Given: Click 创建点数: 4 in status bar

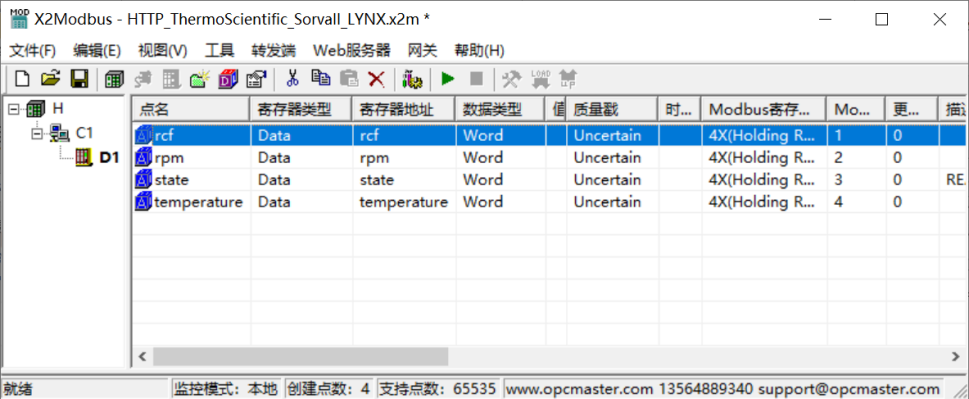Looking at the screenshot, I should point(329,389).
